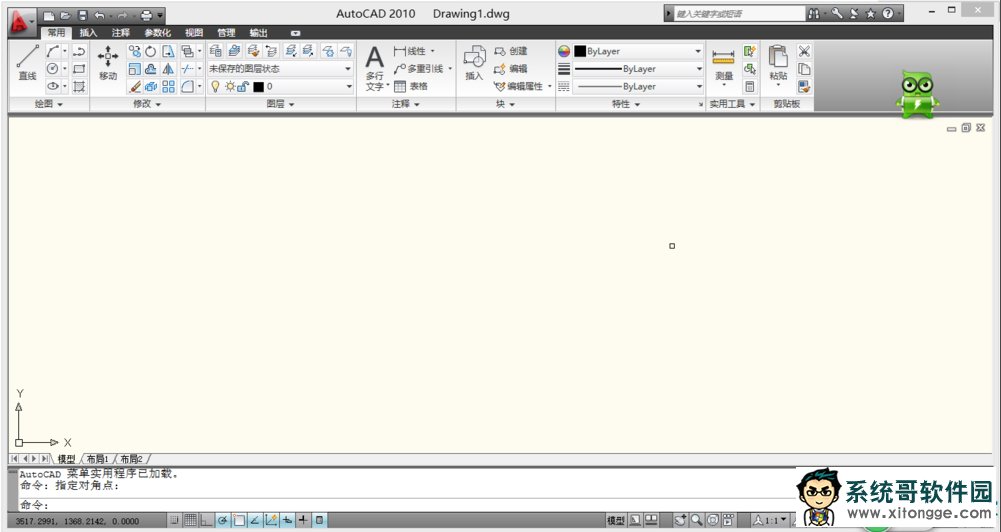Click the Insert block (插入) icon
This screenshot has height=532, width=1001.
[474, 62]
